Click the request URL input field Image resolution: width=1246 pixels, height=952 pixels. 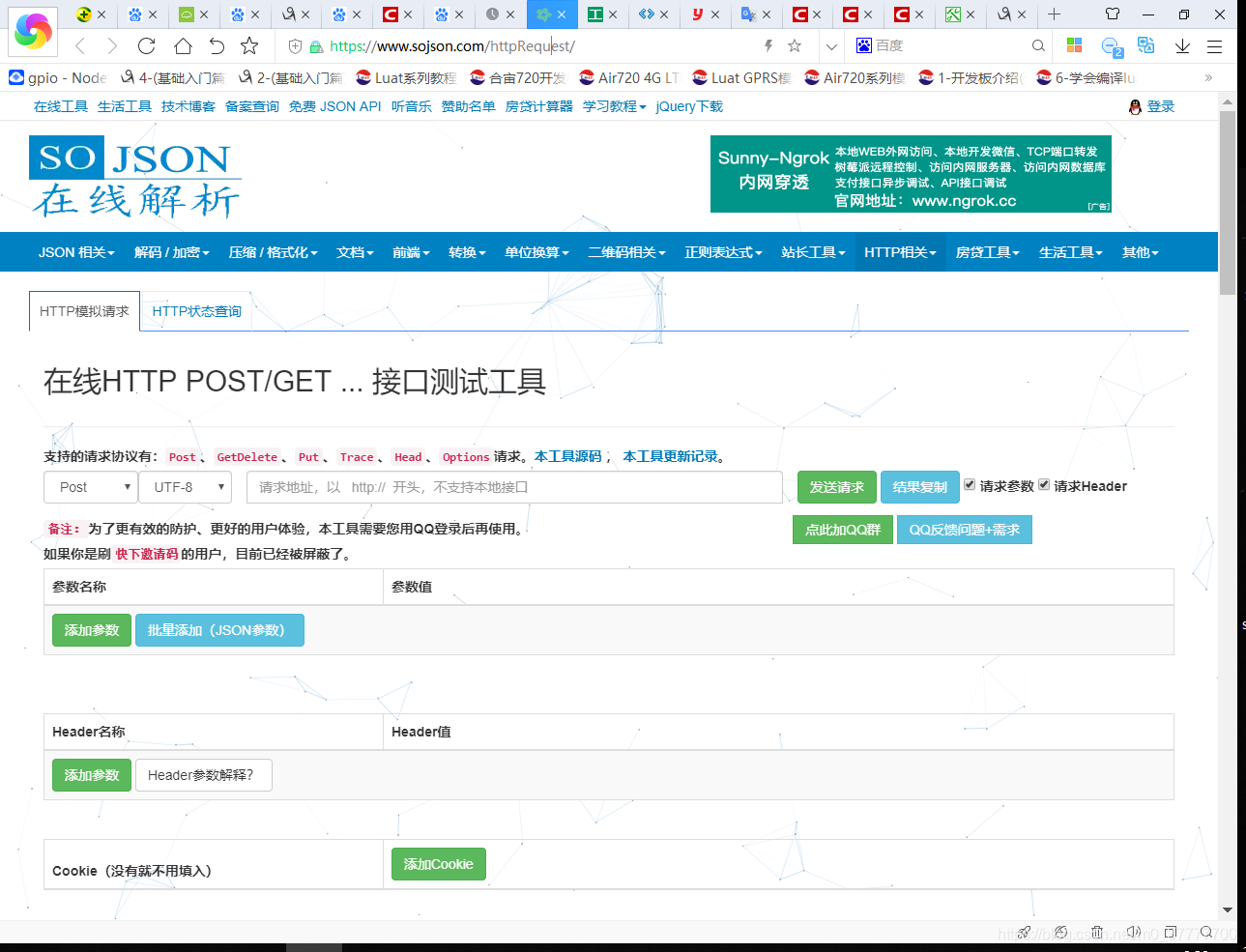pyautogui.click(x=514, y=487)
